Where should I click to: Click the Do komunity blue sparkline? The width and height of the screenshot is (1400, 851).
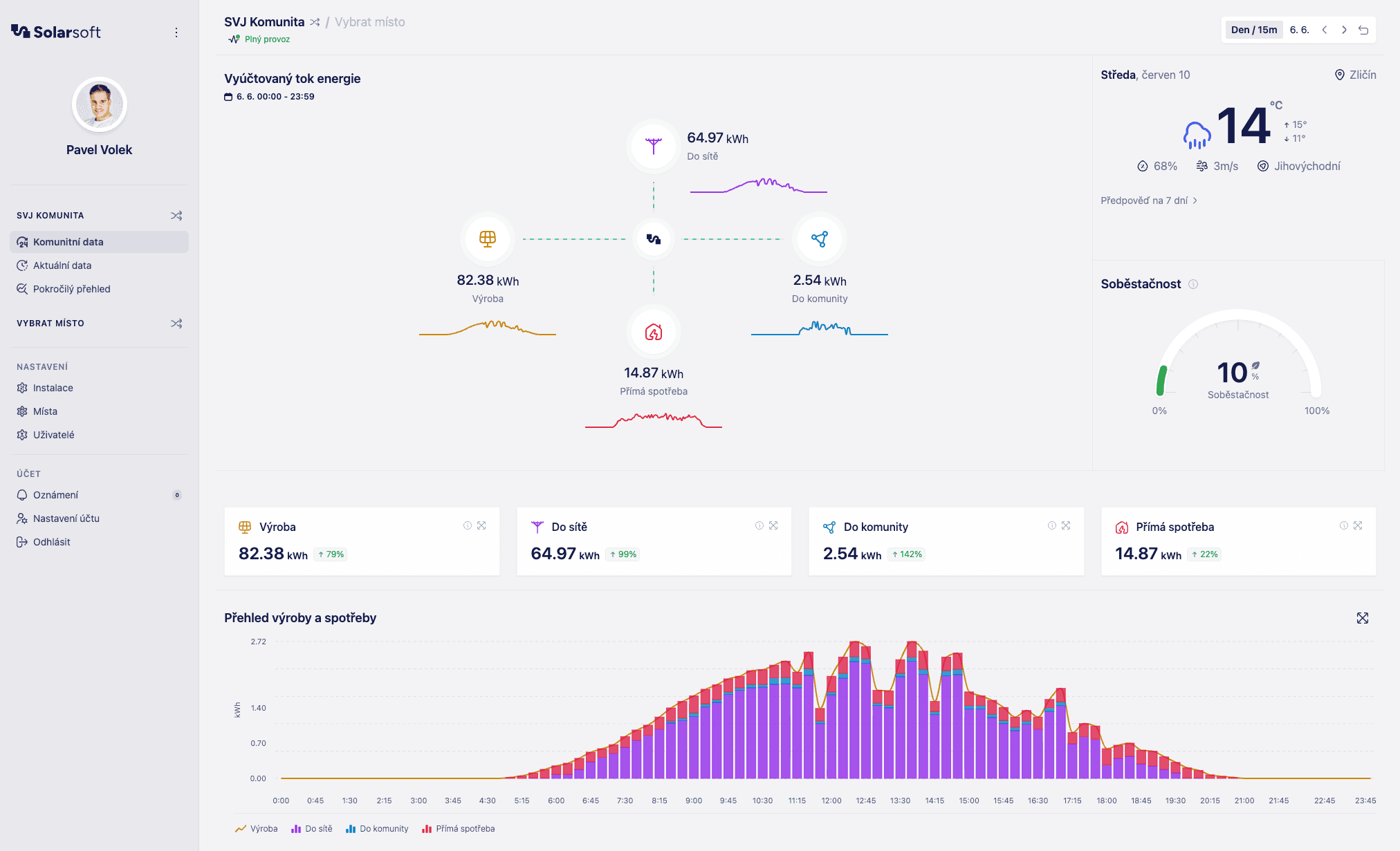(x=820, y=328)
